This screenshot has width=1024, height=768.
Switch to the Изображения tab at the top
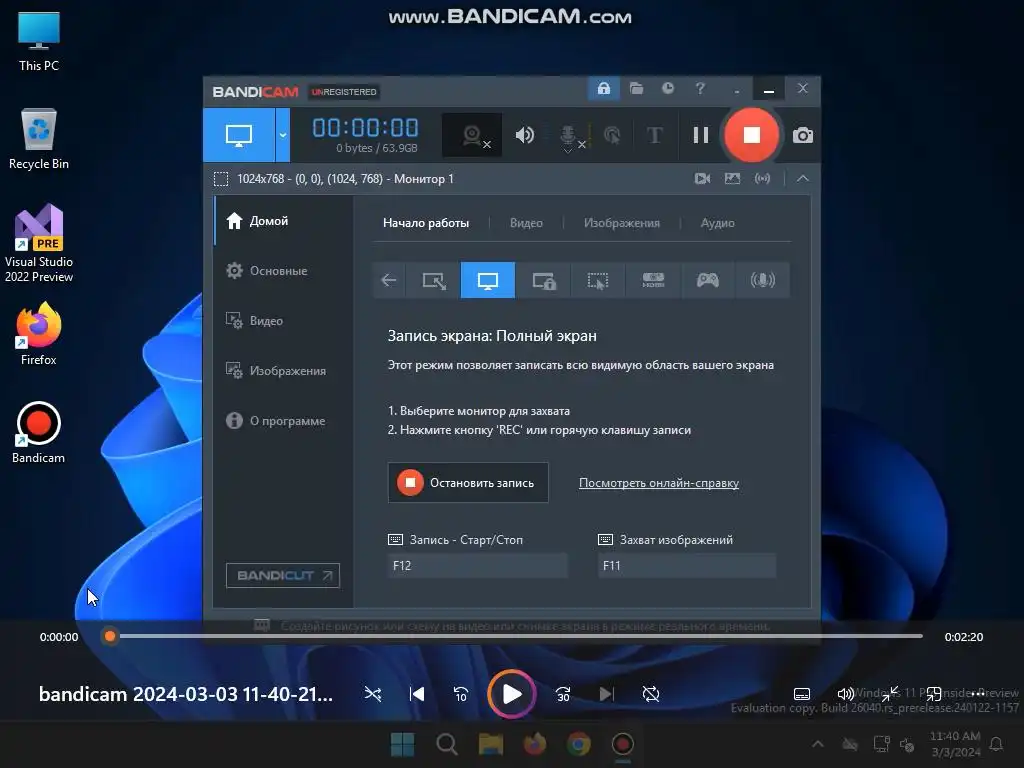tap(622, 223)
